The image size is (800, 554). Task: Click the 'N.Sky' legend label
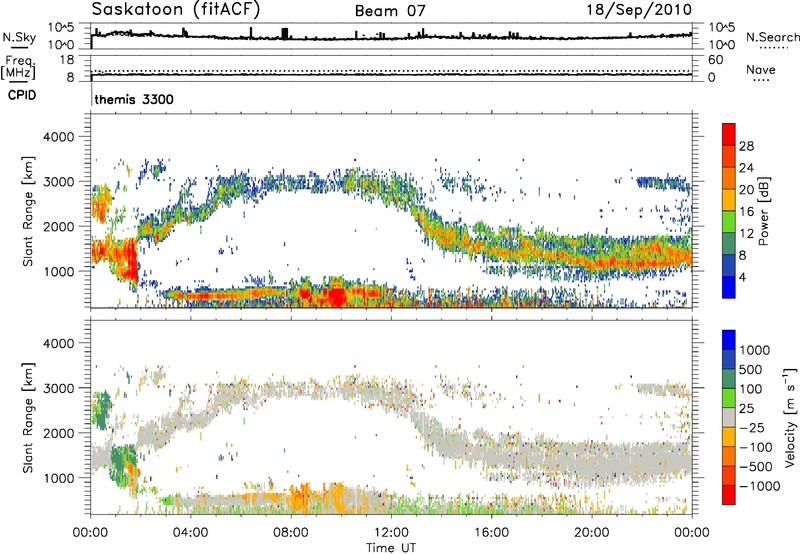pos(19,37)
